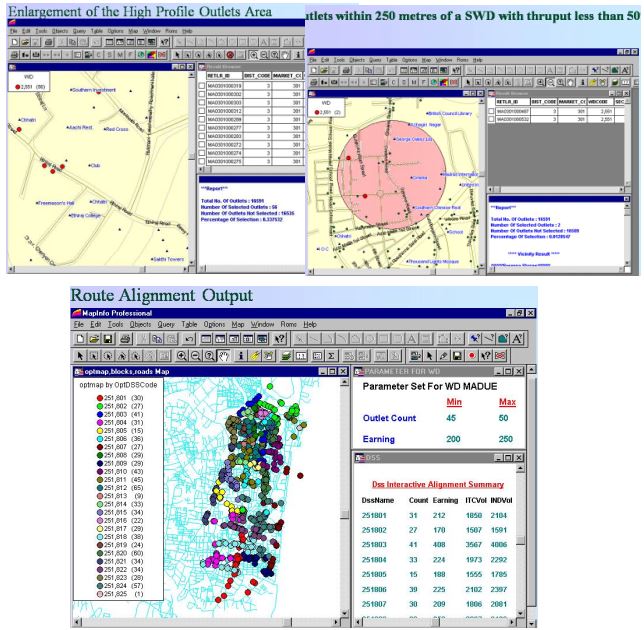
Task: Open New Mapper icon in Route Alignment window
Action: click(x=220, y=339)
